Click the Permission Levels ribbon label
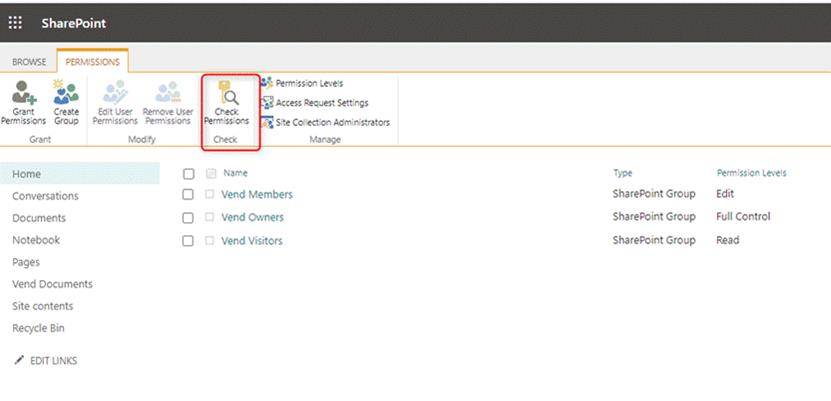Viewport: 831px width, 401px height. point(310,84)
